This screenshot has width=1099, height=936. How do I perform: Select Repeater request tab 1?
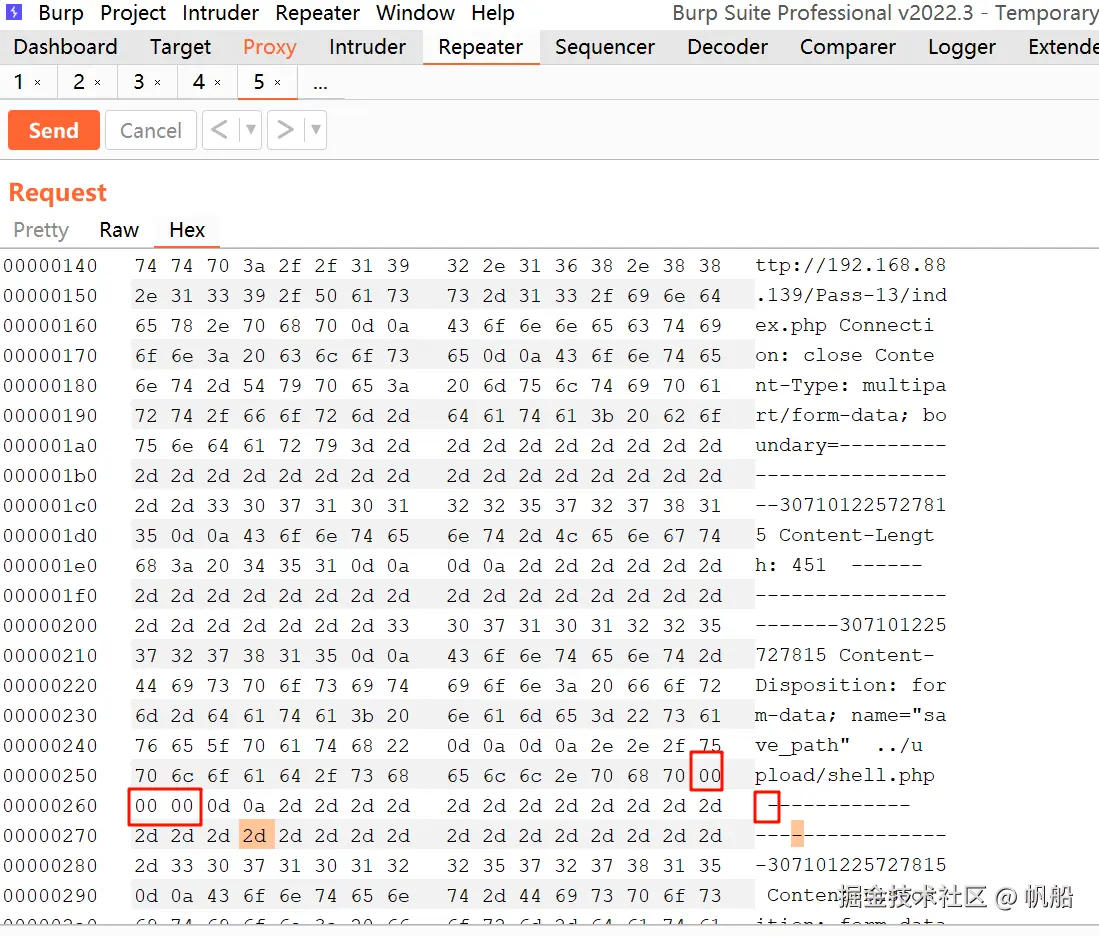pyautogui.click(x=19, y=83)
